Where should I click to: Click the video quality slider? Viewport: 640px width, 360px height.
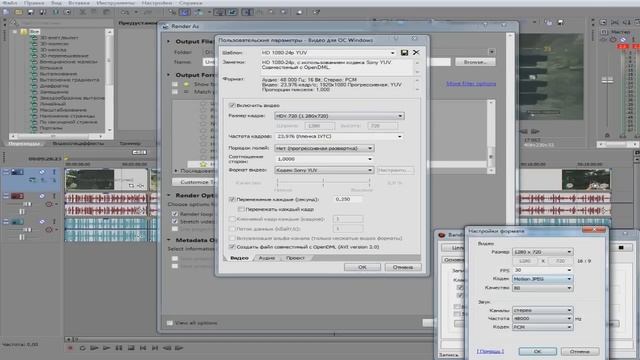tap(324, 182)
